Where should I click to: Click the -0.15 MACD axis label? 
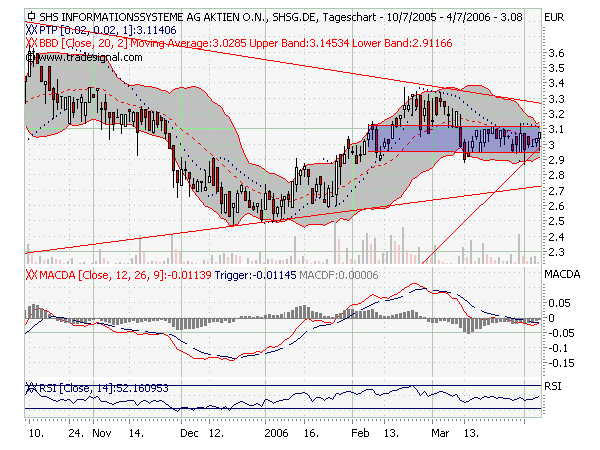559,363
